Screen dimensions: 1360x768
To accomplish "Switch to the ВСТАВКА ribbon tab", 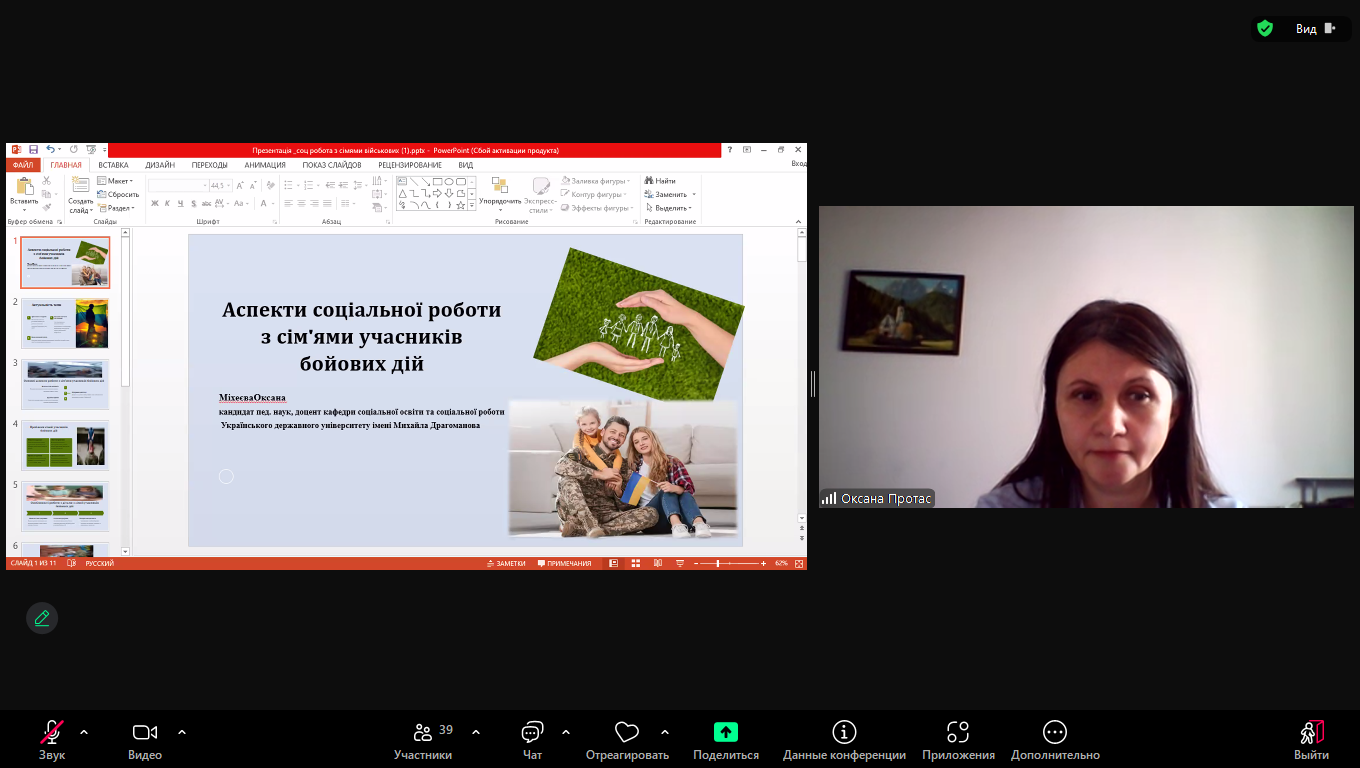I will tap(113, 165).
